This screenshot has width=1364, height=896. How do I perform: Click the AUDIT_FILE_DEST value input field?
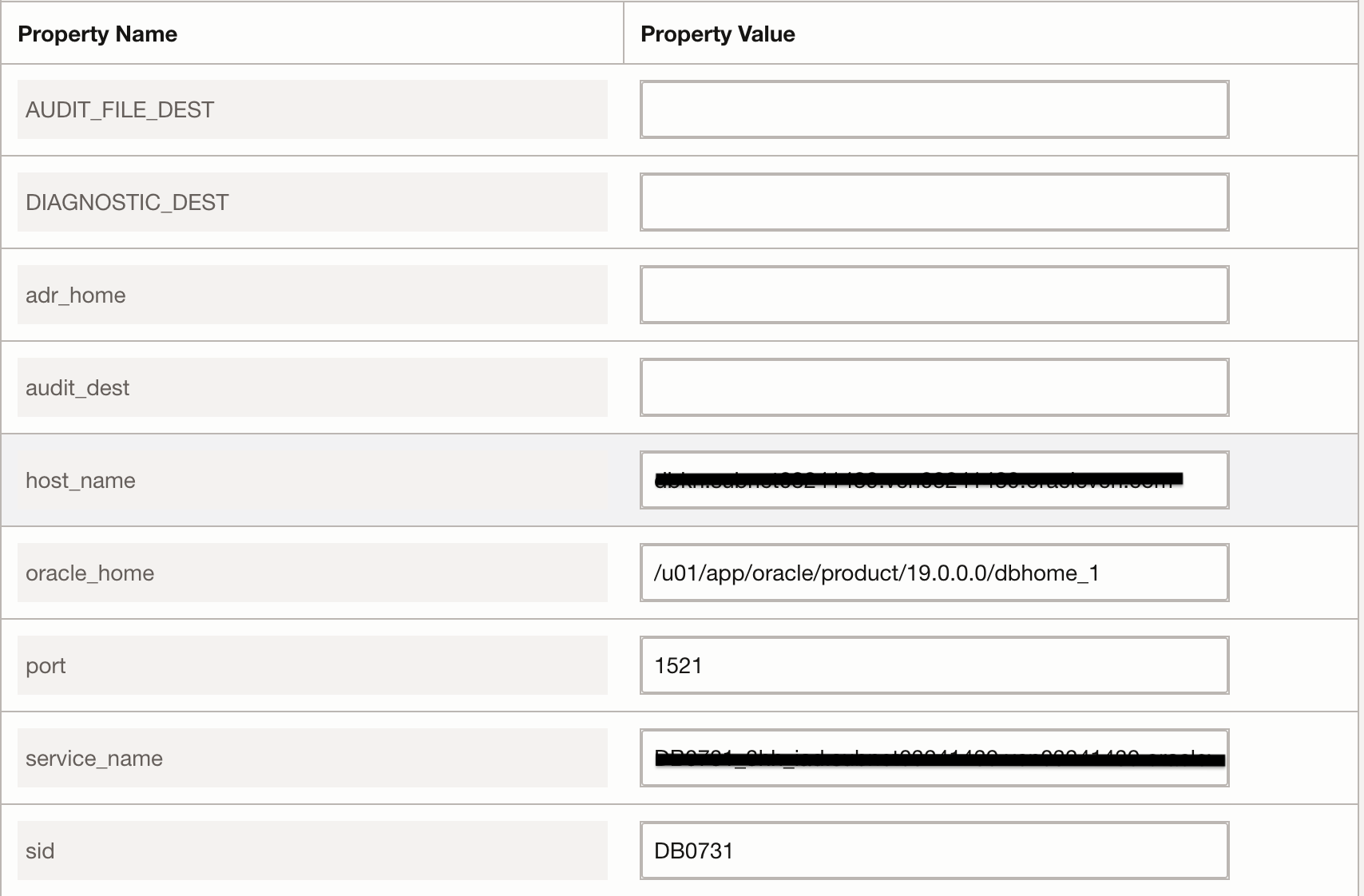[933, 109]
